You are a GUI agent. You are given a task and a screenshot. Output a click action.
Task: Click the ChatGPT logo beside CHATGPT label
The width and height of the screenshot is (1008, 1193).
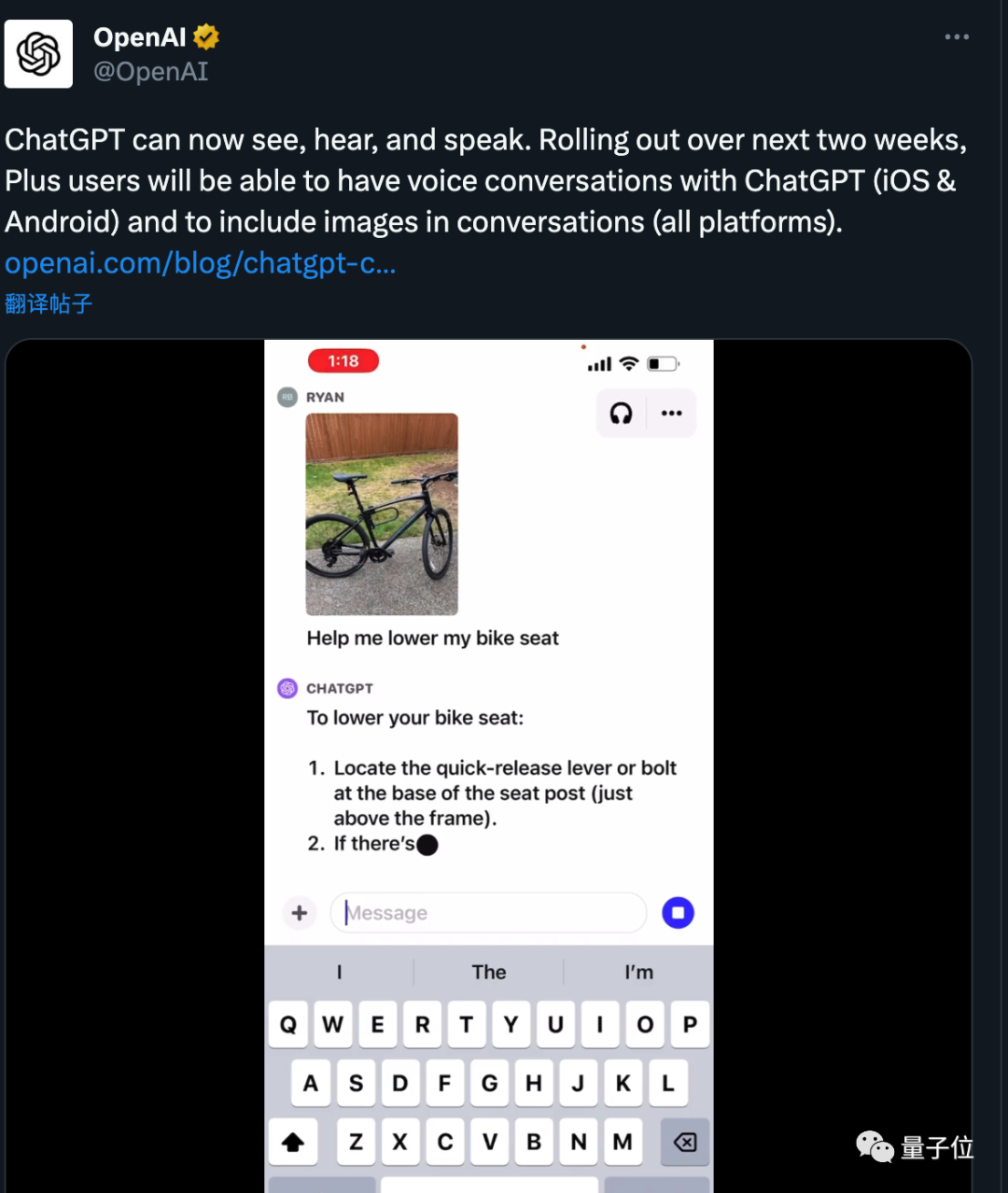[x=287, y=688]
